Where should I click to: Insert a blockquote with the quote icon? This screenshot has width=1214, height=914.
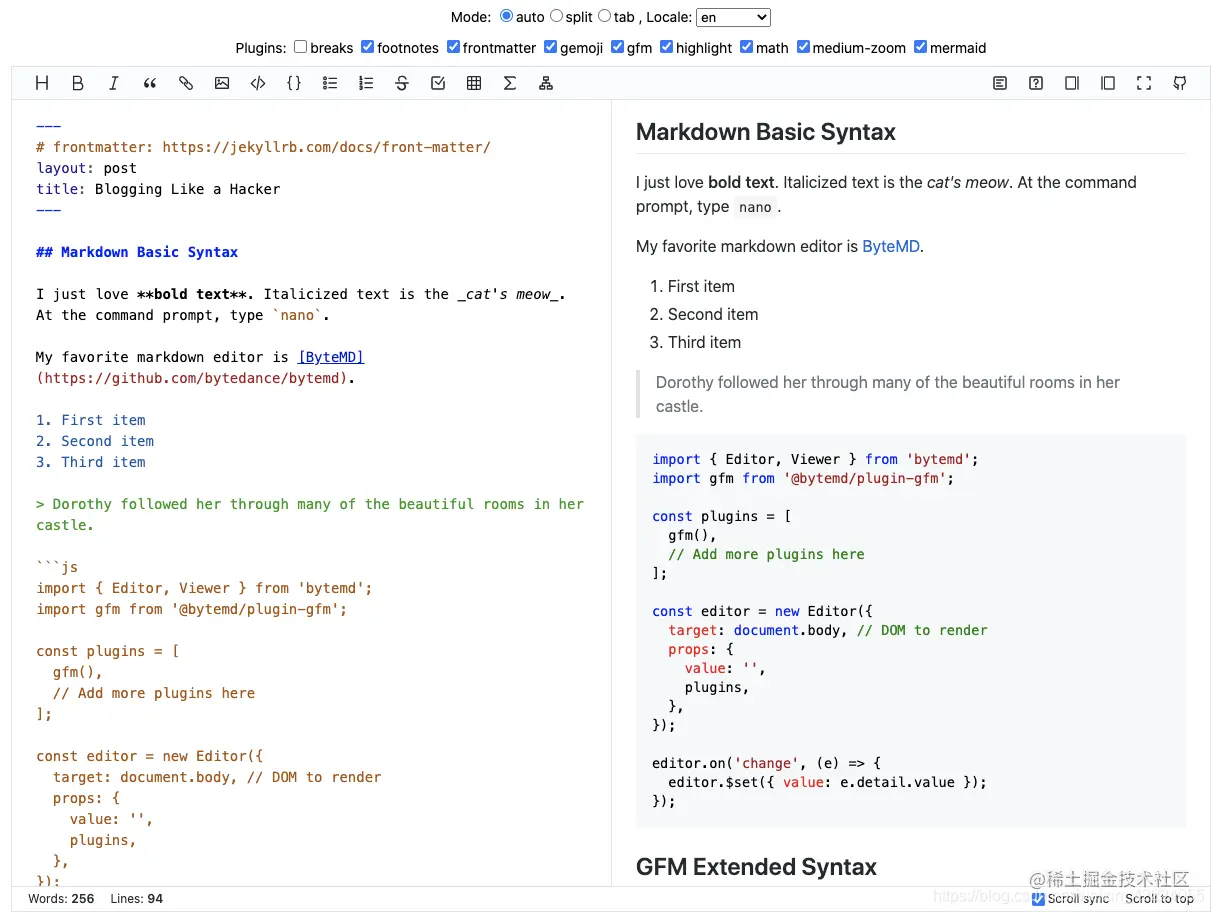[x=150, y=83]
